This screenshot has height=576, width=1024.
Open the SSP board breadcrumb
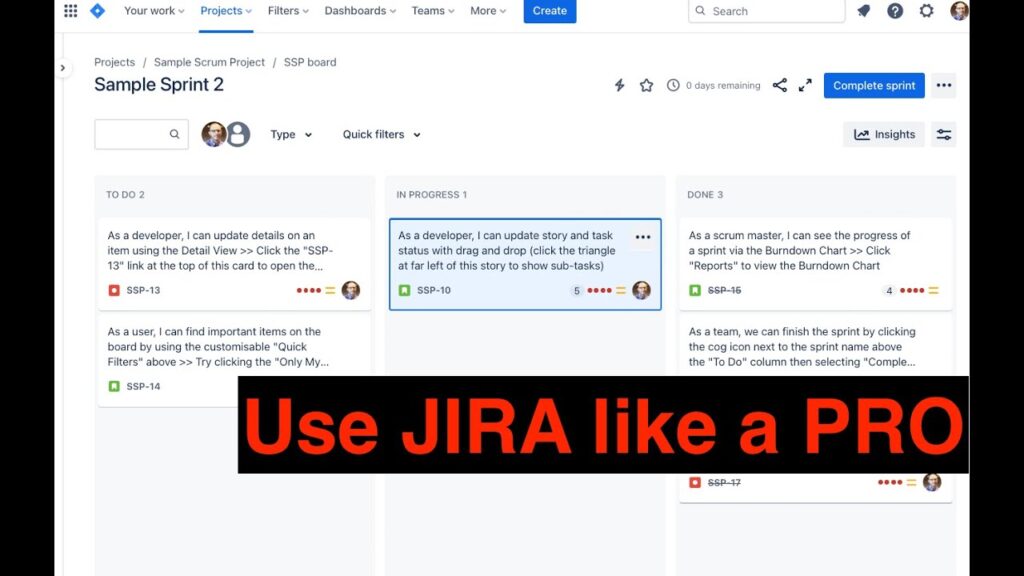[x=310, y=62]
